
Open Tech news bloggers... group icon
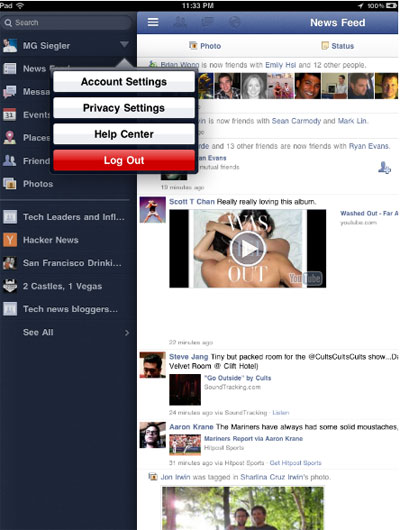(10, 309)
